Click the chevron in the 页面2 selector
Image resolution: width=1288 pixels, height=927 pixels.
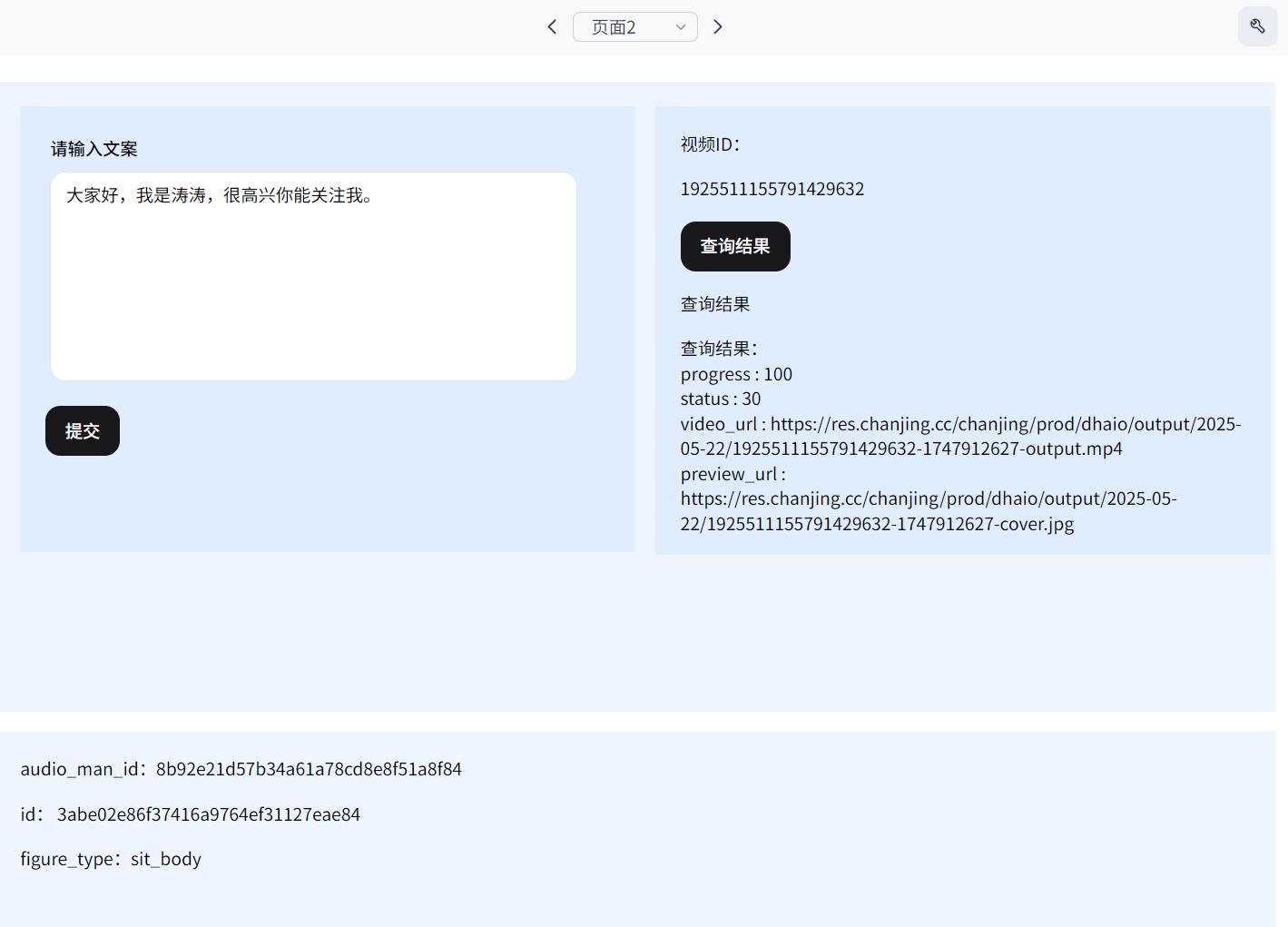pyautogui.click(x=681, y=27)
